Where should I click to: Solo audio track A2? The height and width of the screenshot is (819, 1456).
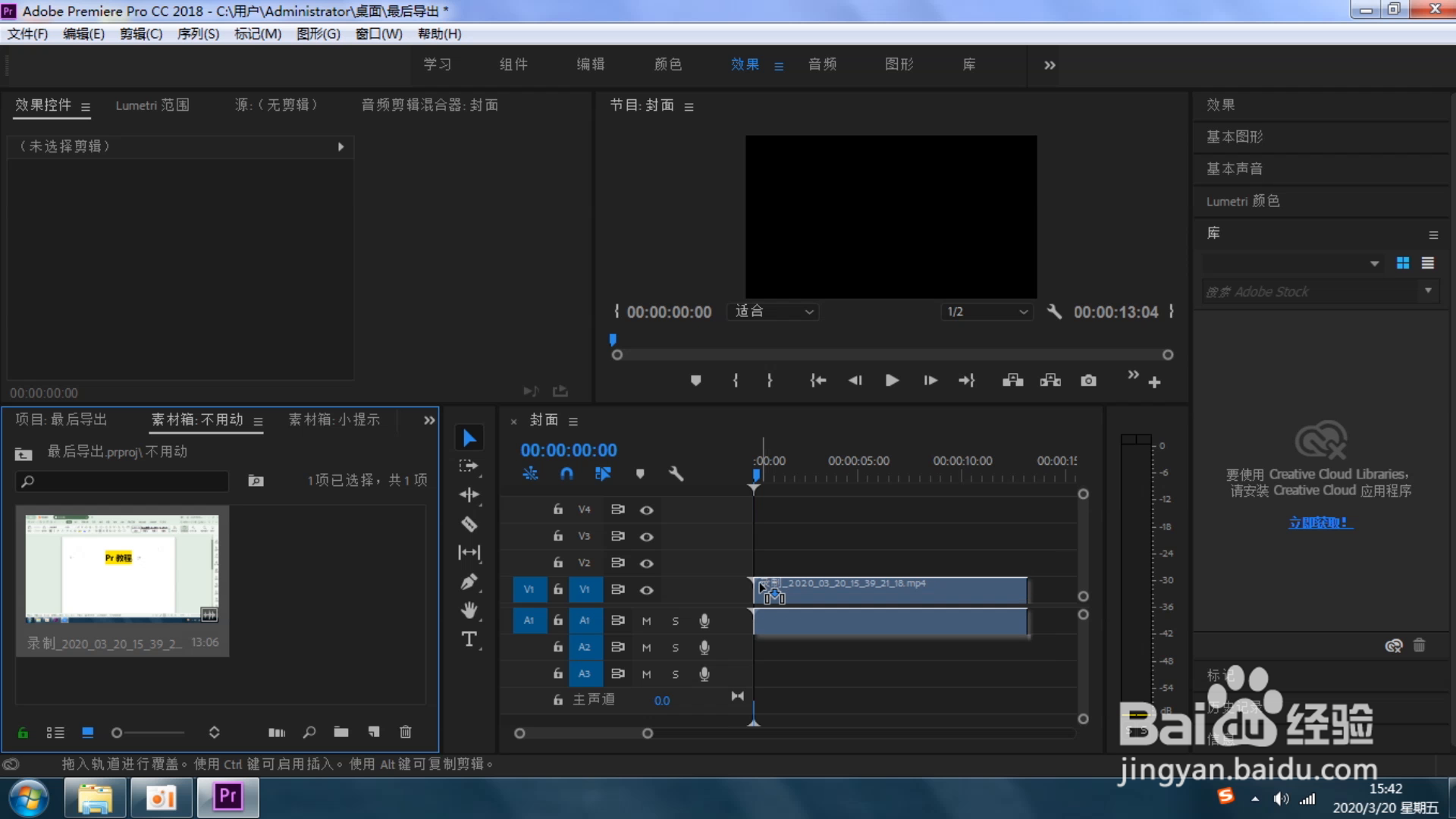675,648
